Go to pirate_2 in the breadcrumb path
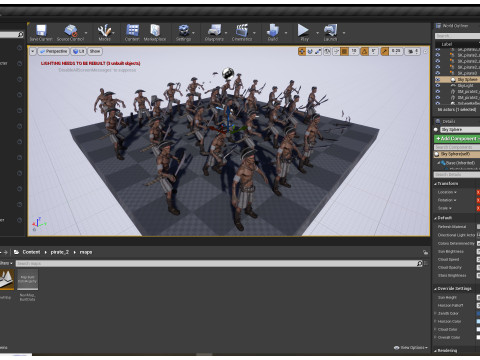Viewport: 480px width, 360px height. click(x=60, y=252)
